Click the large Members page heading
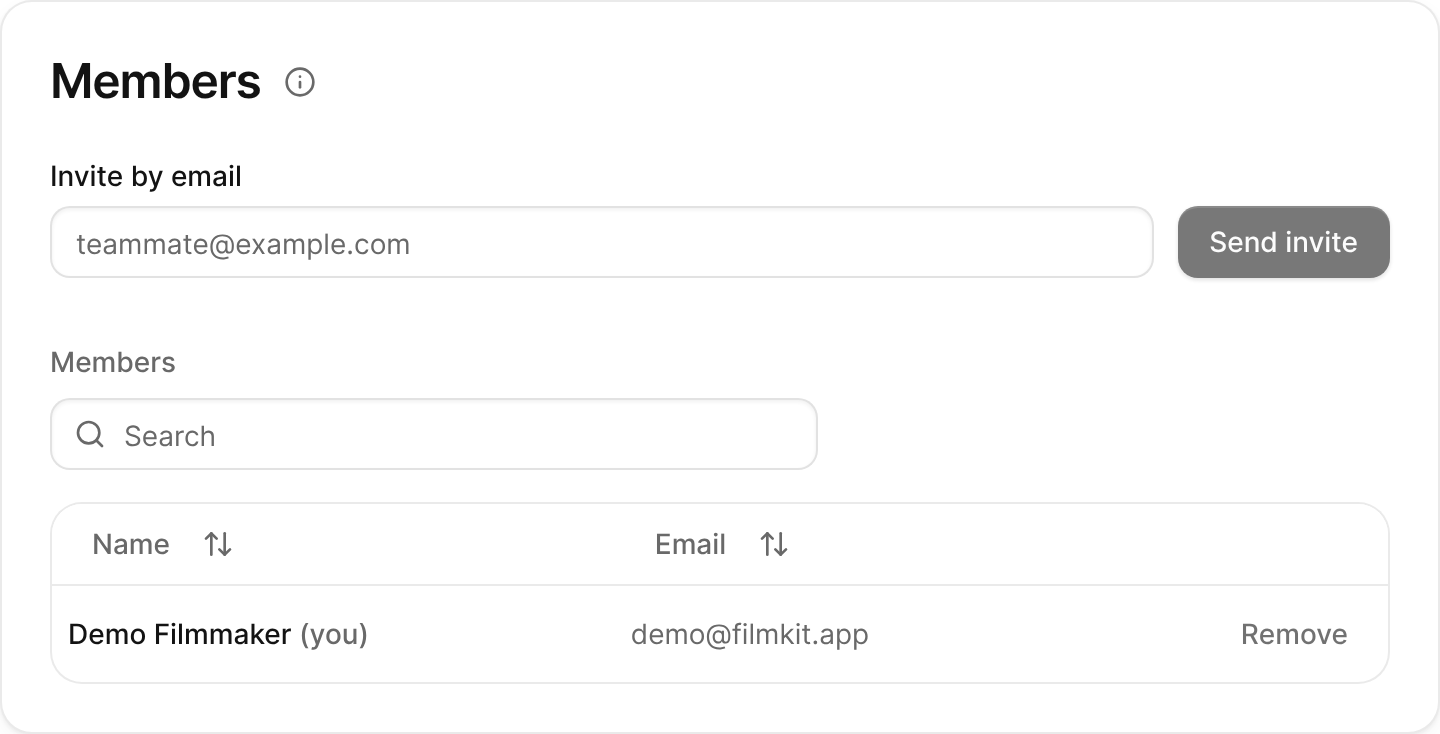 [x=156, y=81]
